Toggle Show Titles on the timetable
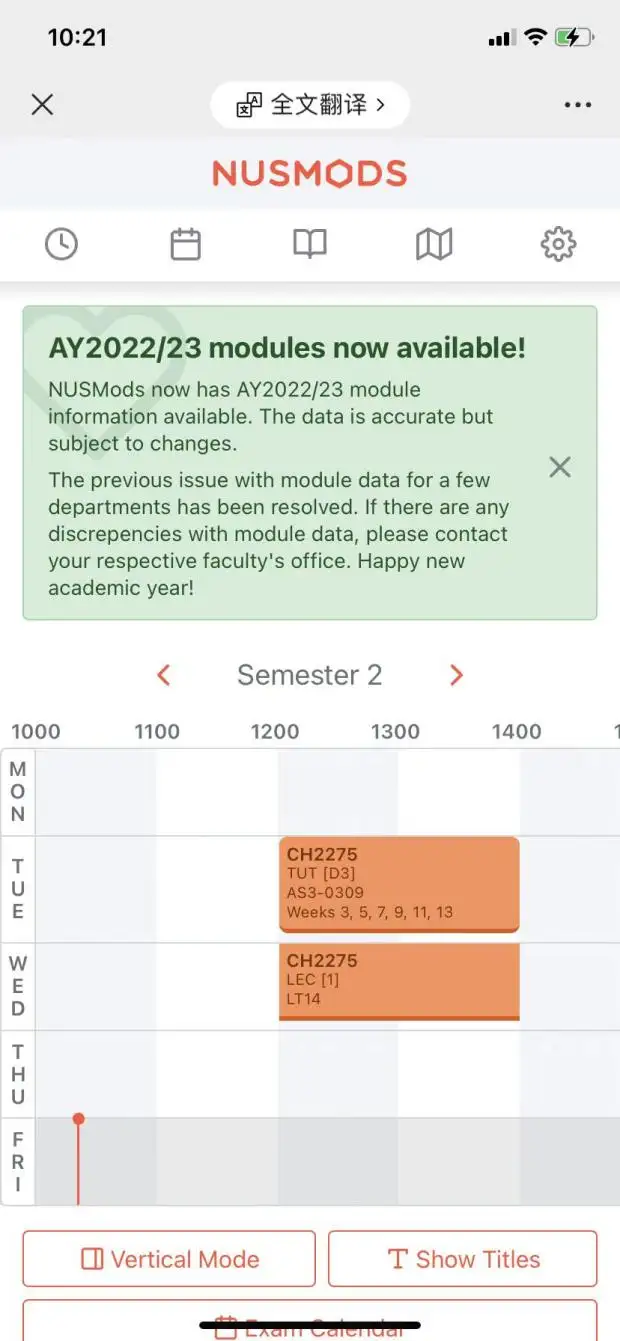 [x=462, y=1259]
